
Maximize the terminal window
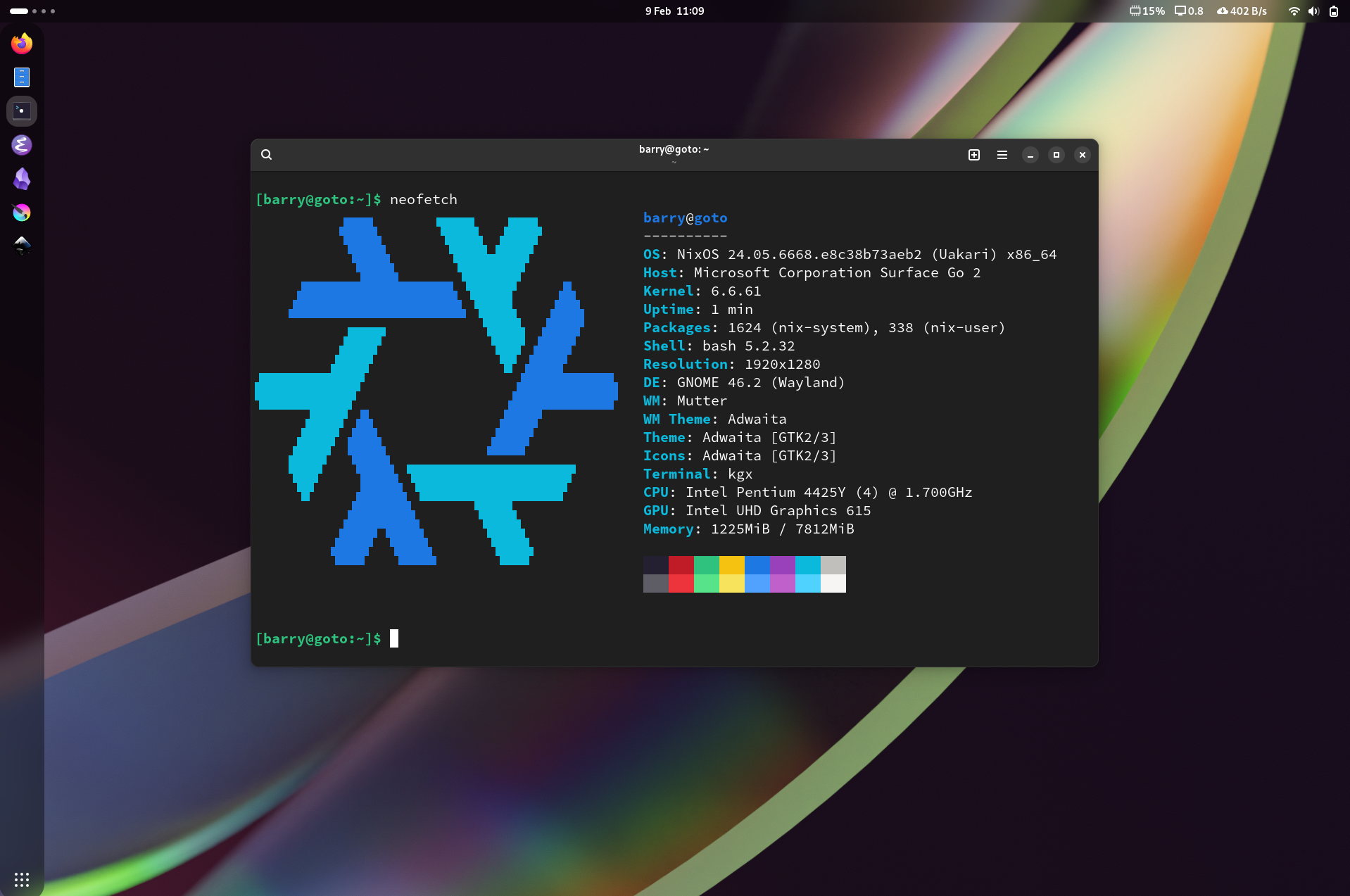coord(1056,155)
